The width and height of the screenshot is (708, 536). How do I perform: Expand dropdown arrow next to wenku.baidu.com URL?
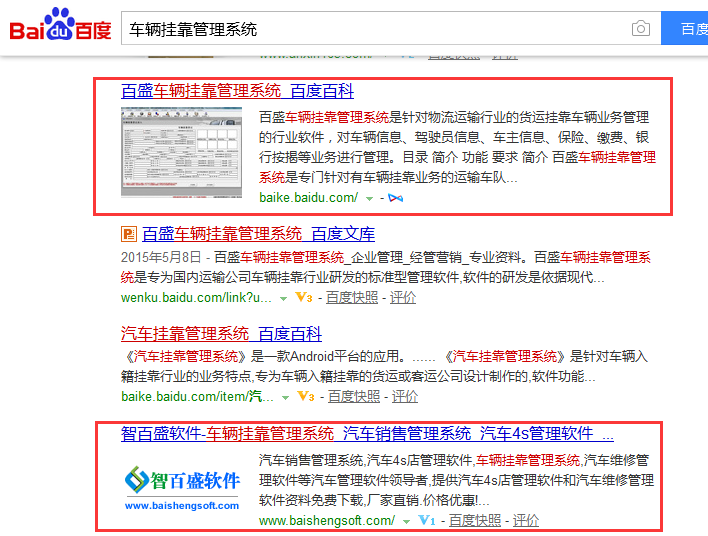284,298
